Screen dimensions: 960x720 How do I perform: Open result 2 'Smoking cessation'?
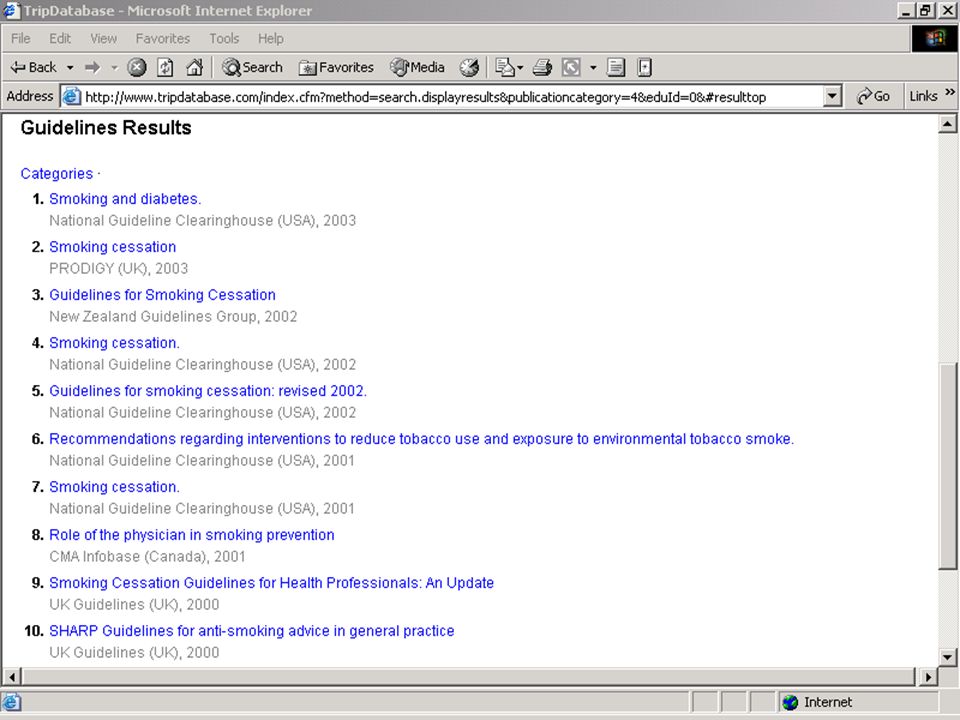pyautogui.click(x=113, y=247)
